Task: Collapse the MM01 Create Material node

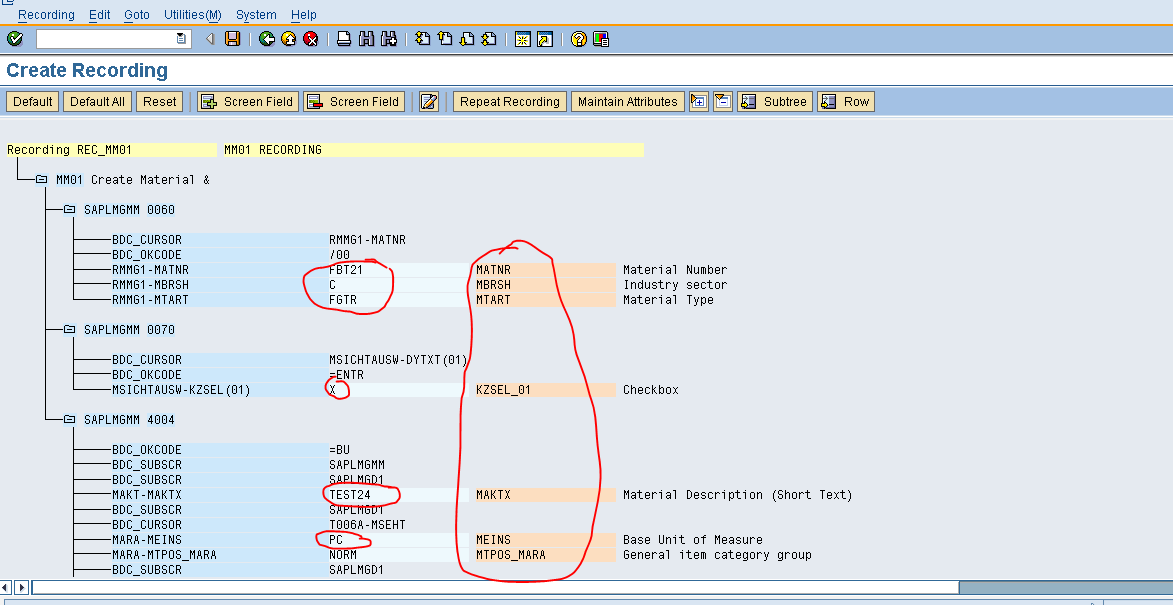Action: [41, 179]
